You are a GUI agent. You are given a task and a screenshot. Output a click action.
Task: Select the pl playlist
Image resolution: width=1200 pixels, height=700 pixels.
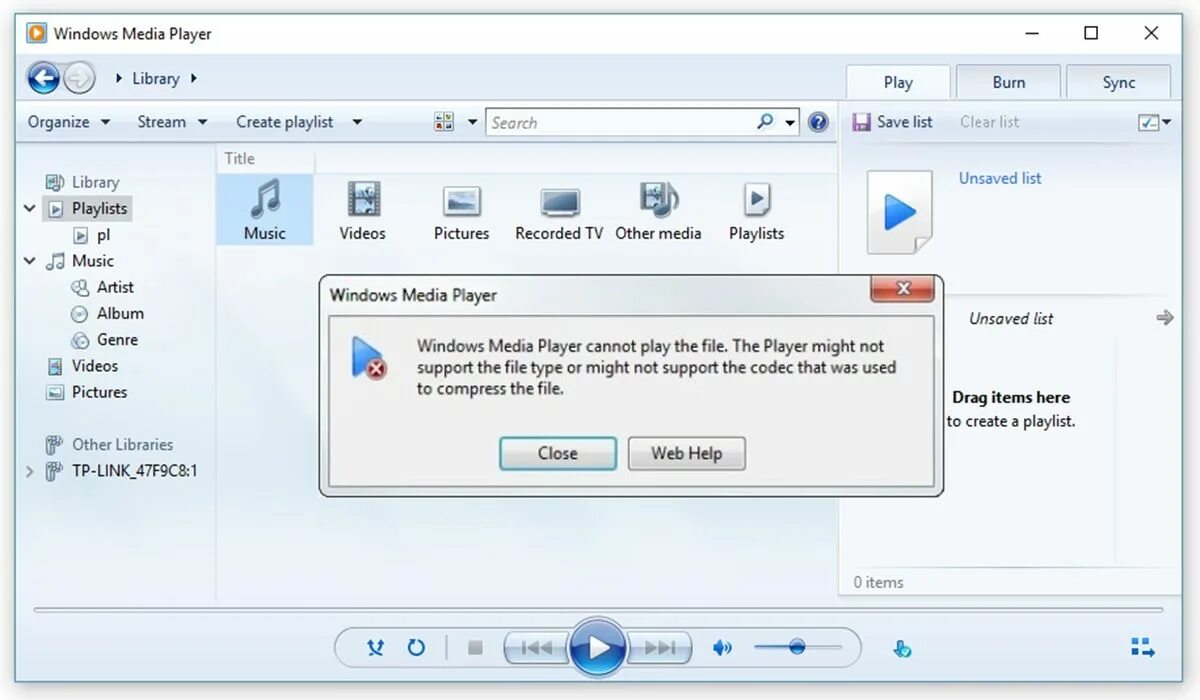(92, 235)
